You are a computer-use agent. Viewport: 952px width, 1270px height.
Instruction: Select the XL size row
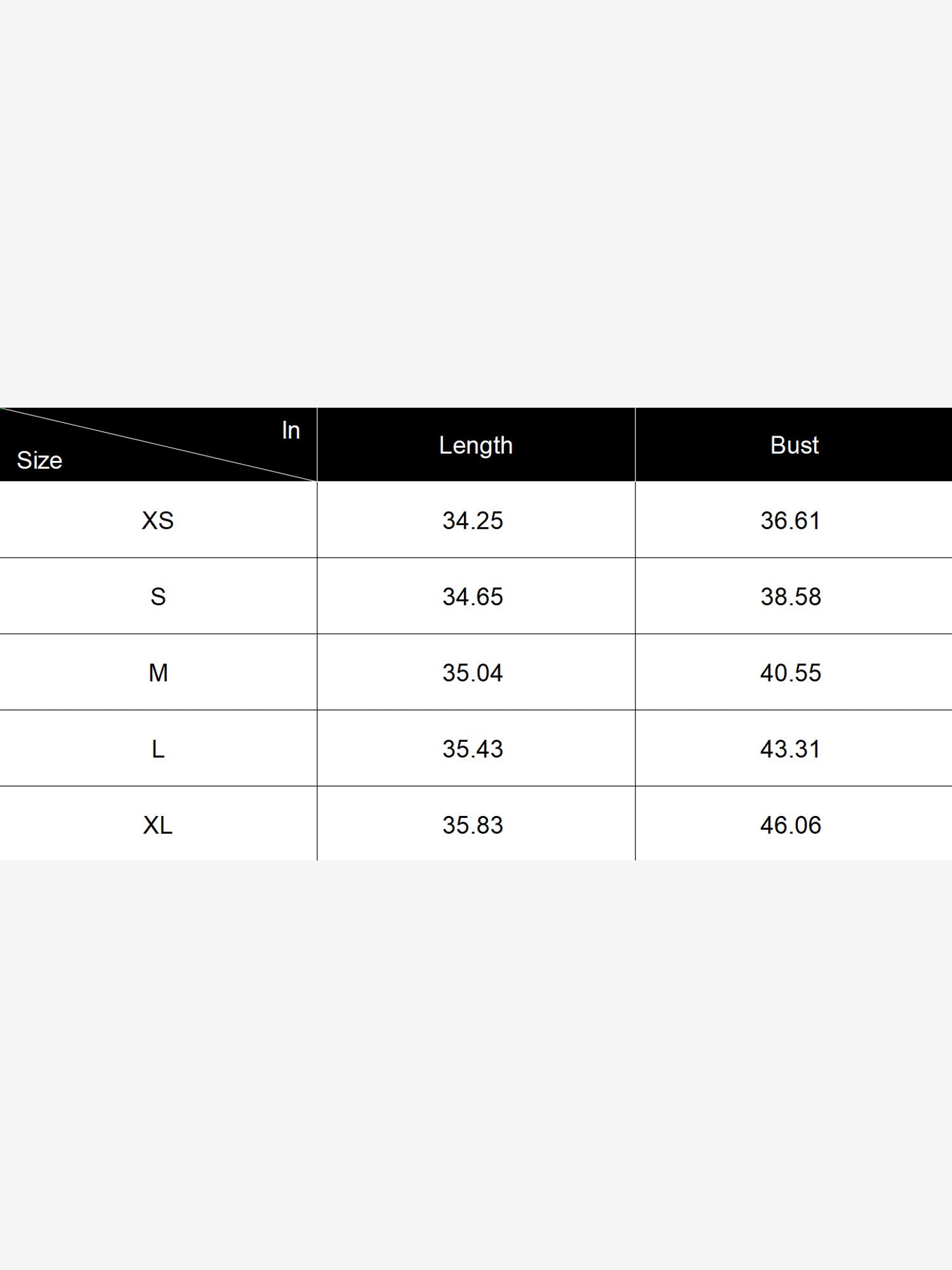tap(476, 824)
